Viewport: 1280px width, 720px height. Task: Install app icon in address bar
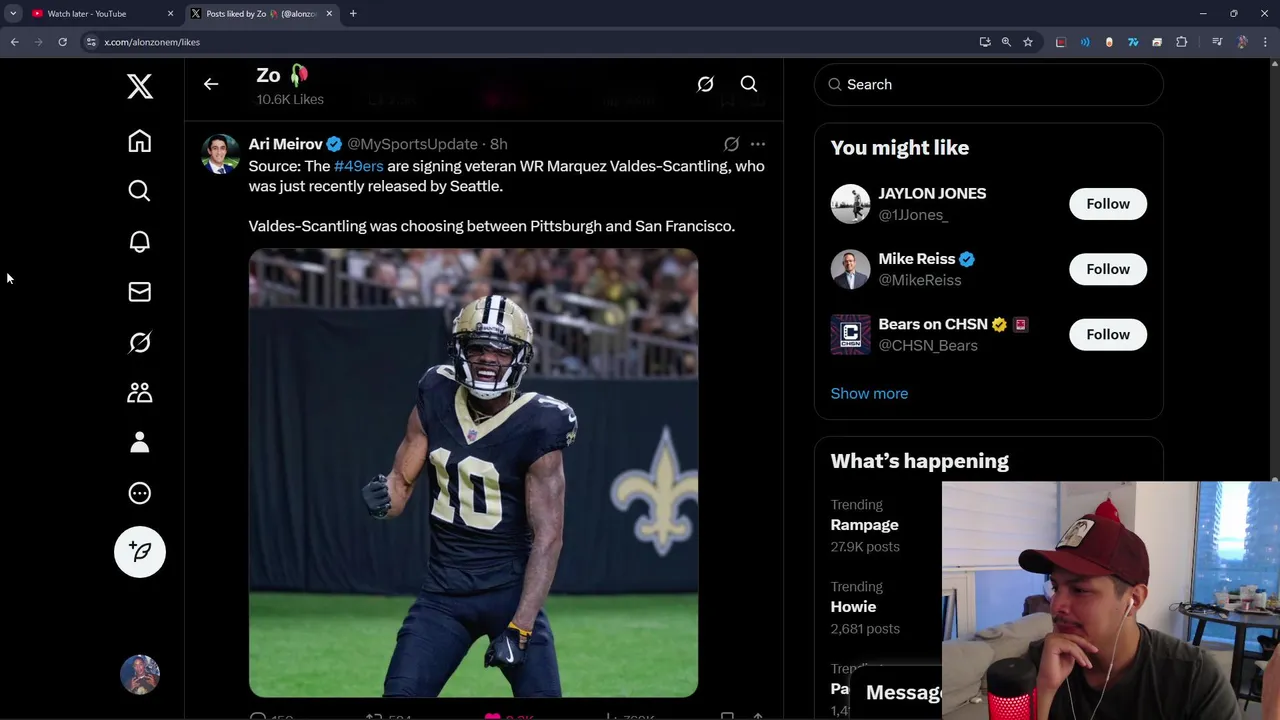pyautogui.click(x=985, y=42)
